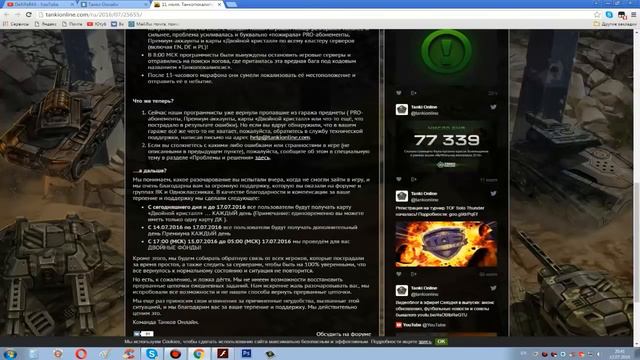
Task: Open the green exclamation mark image
Action: (447, 57)
